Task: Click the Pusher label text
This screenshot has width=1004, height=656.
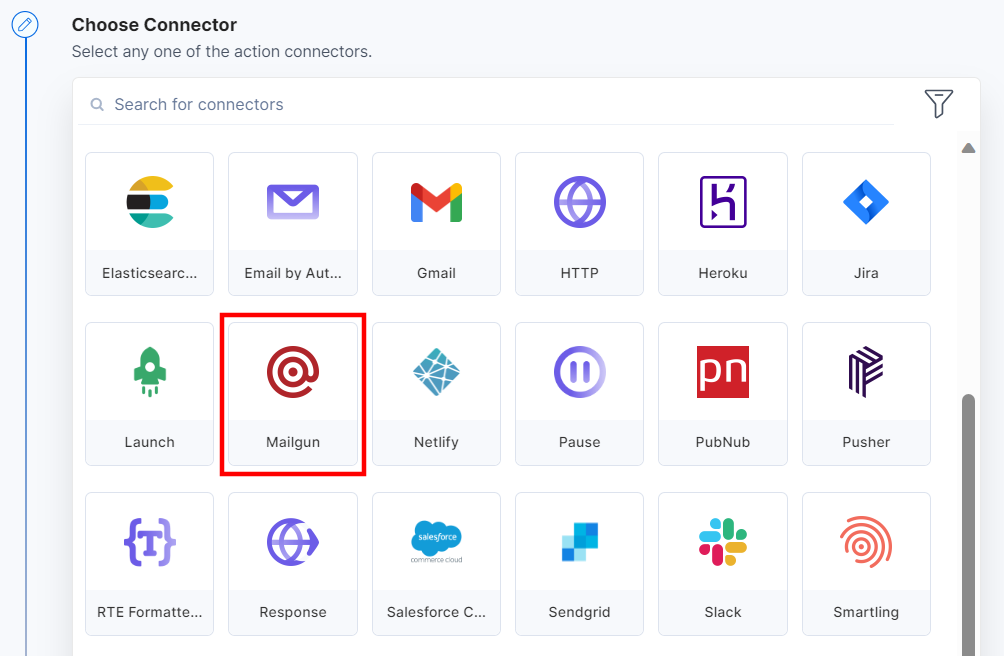Action: pos(866,442)
